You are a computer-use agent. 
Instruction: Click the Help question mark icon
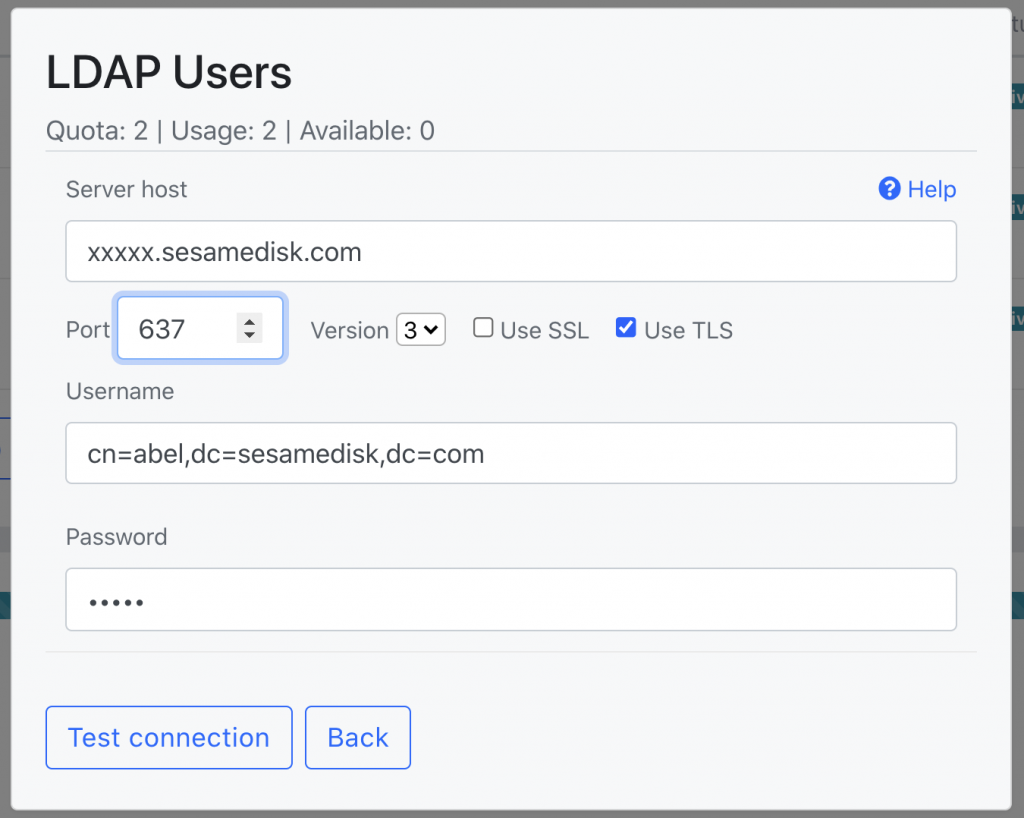pyautogui.click(x=889, y=189)
